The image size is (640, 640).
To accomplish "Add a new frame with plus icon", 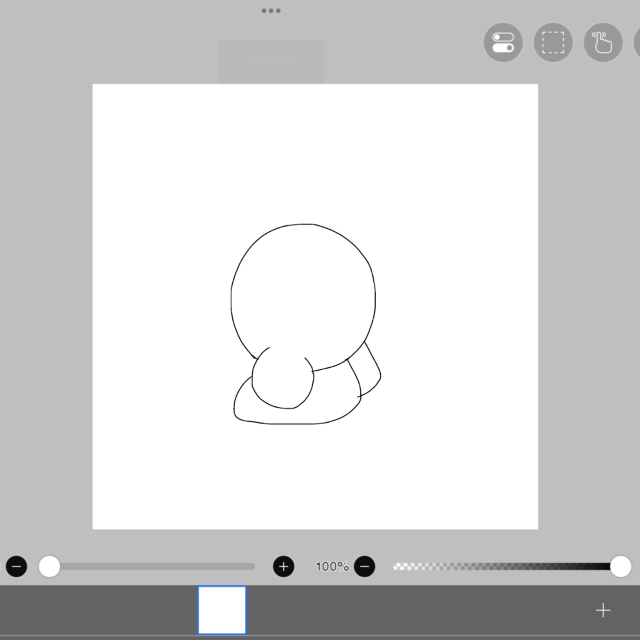I will point(602,610).
